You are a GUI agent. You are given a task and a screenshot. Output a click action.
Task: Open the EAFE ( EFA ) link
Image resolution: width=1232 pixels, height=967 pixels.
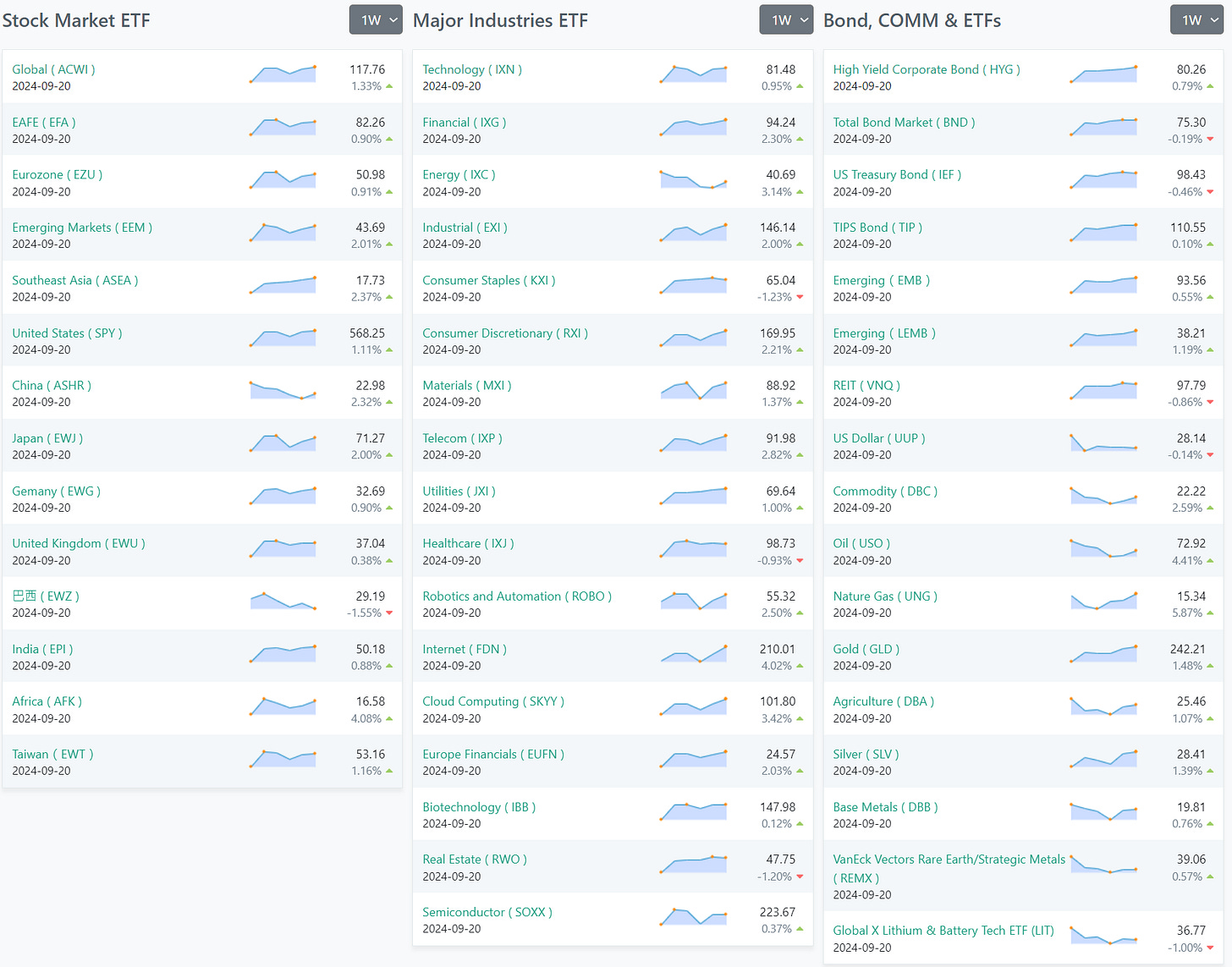(44, 122)
